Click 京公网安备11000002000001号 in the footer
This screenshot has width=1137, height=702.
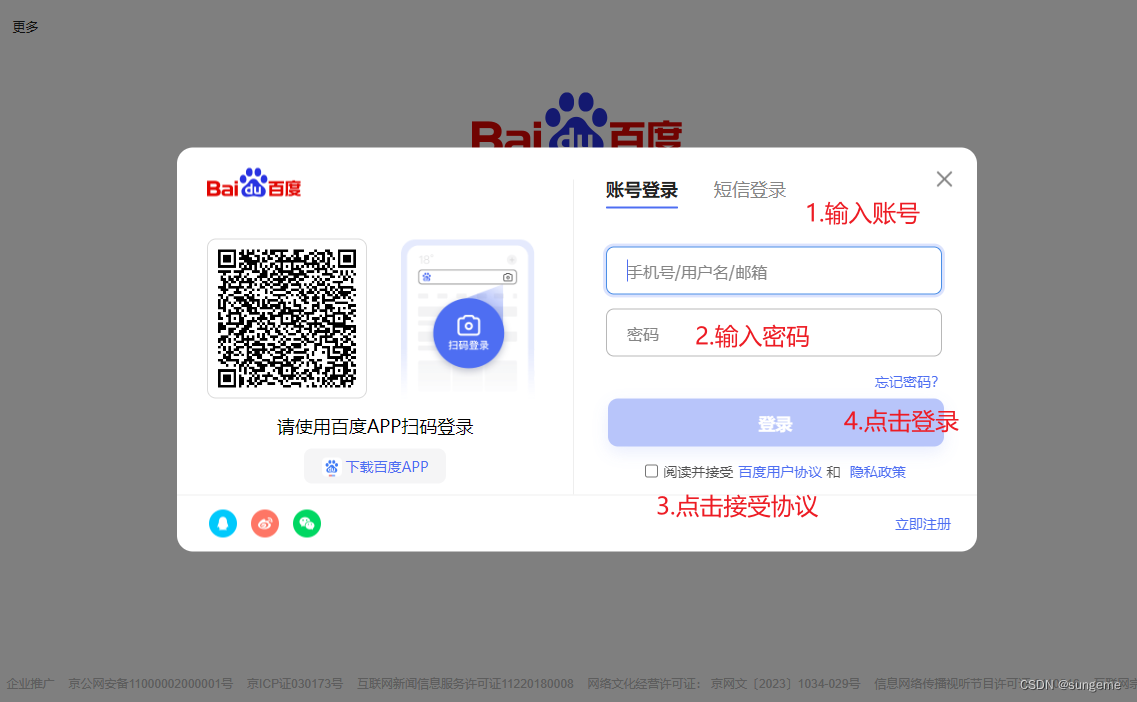coord(151,684)
